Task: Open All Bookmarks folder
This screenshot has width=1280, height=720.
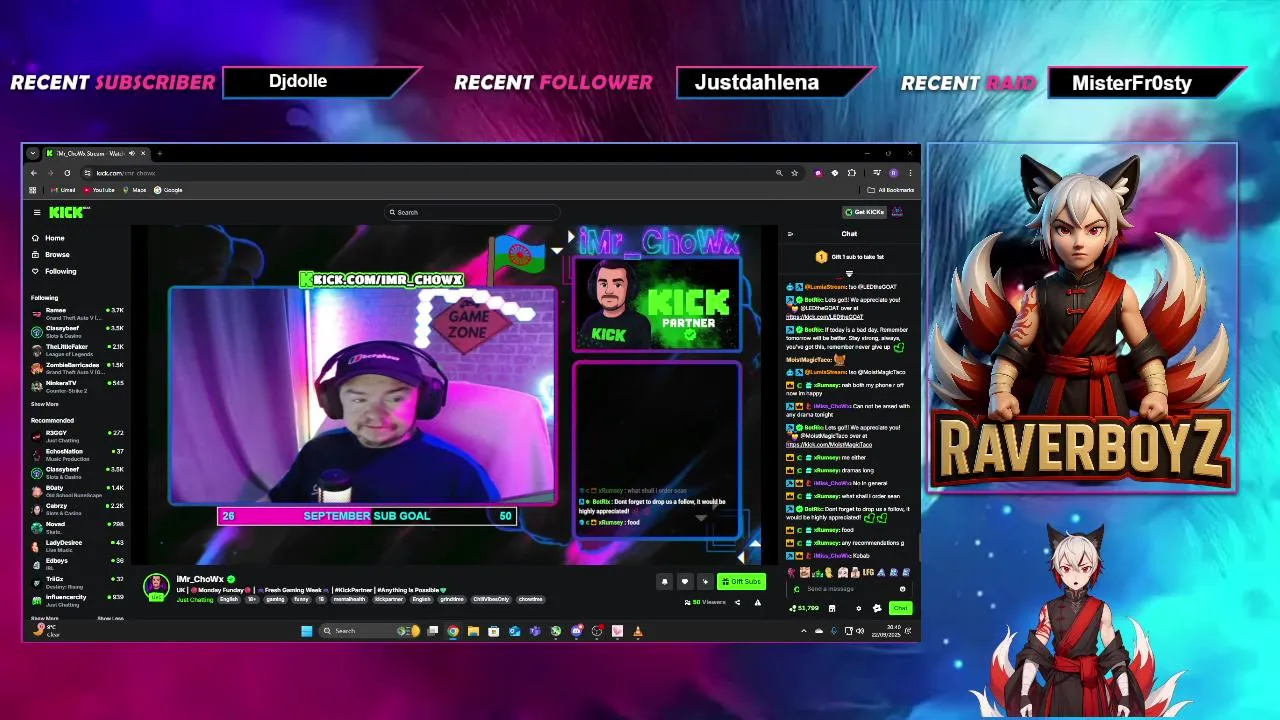Action: click(892, 190)
